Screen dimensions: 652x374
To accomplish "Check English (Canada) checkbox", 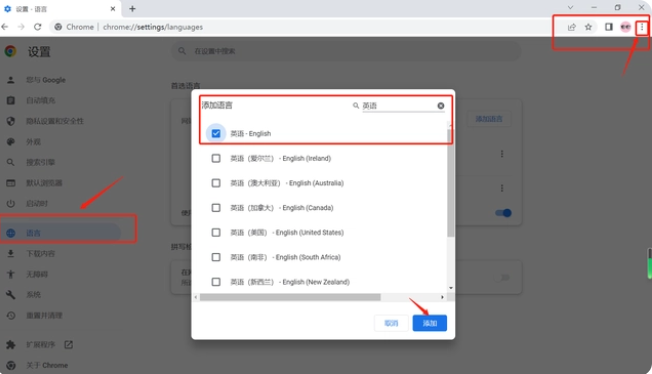I will [216, 208].
